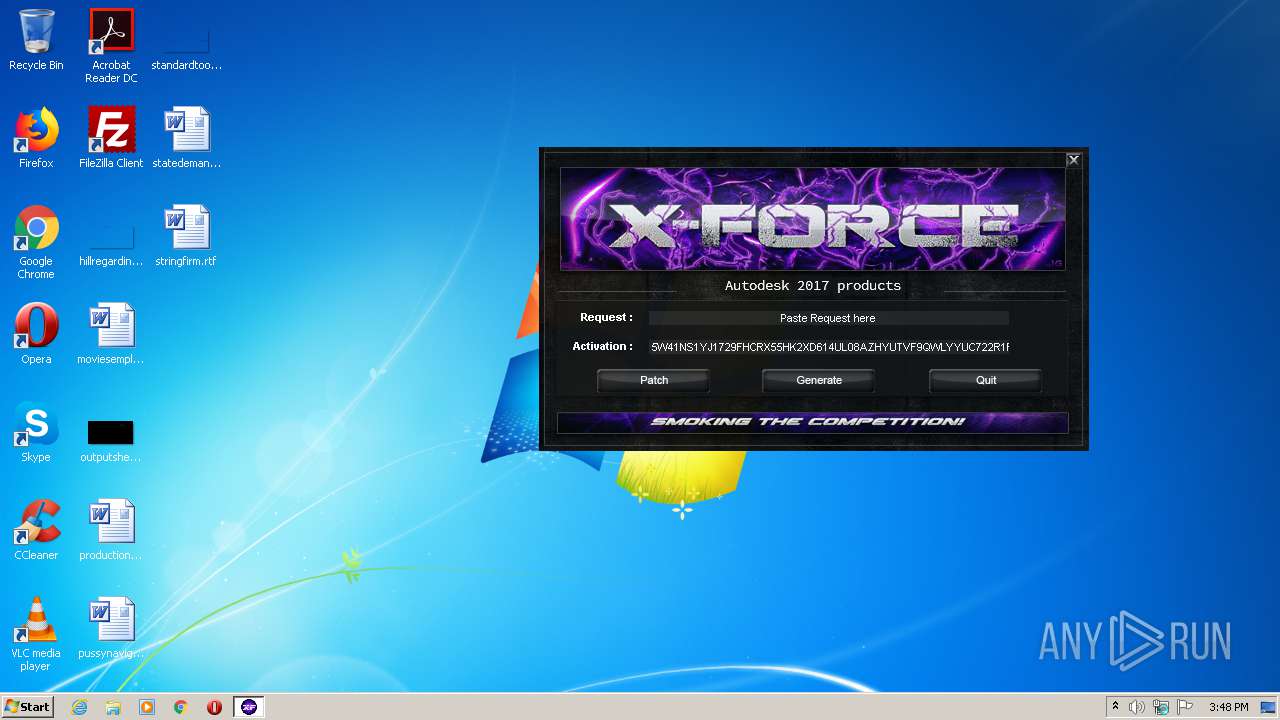Image resolution: width=1280 pixels, height=720 pixels.
Task: Launch Acrobat Reader DC shortcut
Action: (111, 46)
